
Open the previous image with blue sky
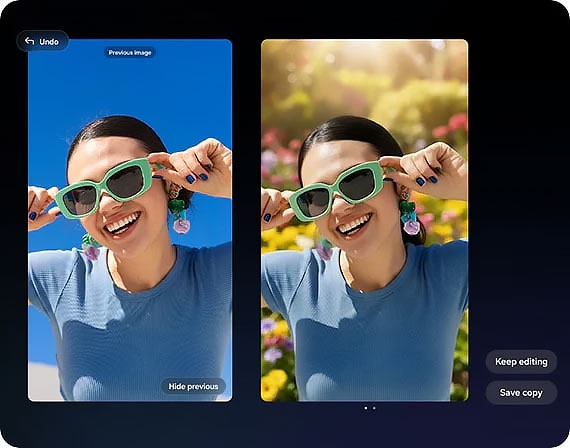(x=130, y=220)
